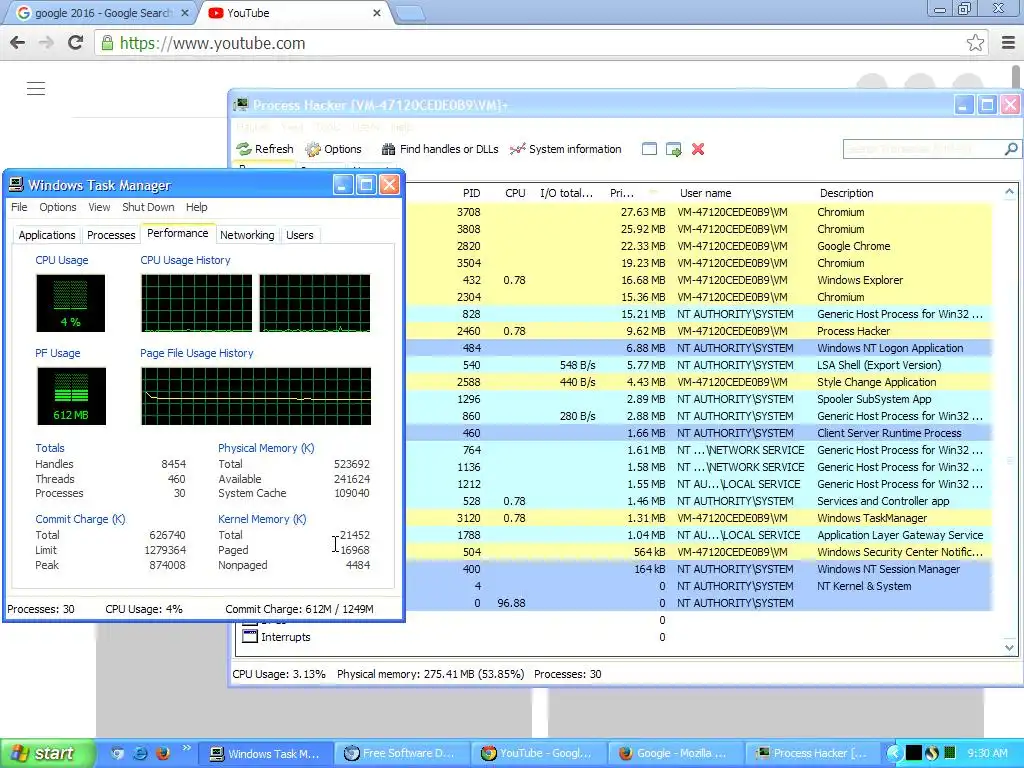Select the Windows NT Logon Application row
Screen dimensions: 1024x768
(x=697, y=348)
